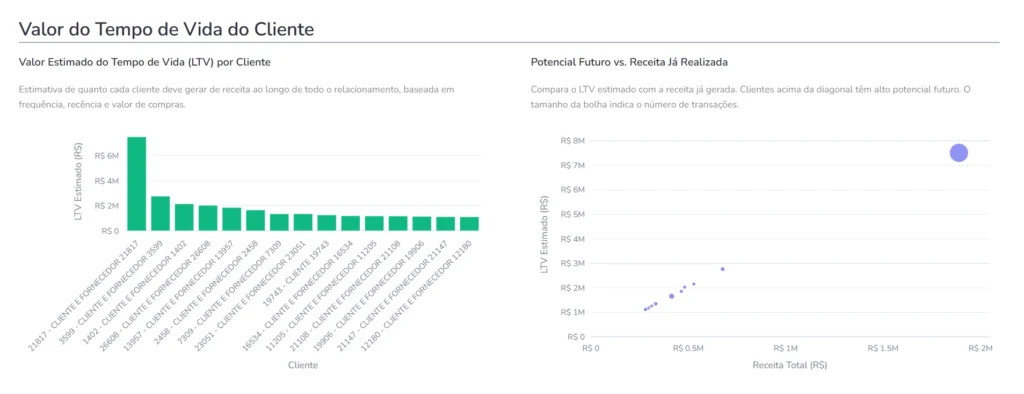Click 'LTV Estimado (R$)' axis title on bar chart
This screenshot has width=1024, height=394.
78,182
